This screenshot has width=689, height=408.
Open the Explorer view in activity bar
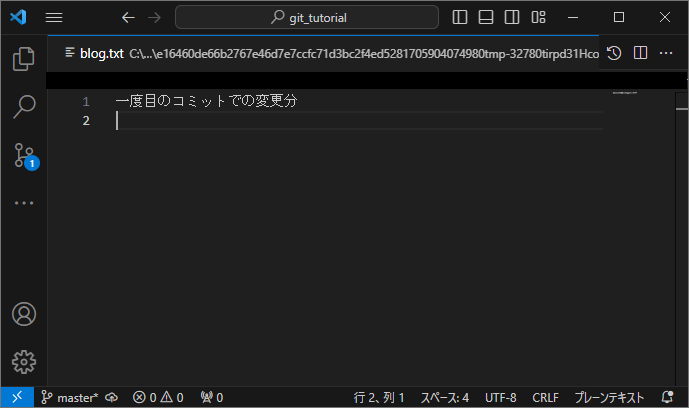coord(24,59)
